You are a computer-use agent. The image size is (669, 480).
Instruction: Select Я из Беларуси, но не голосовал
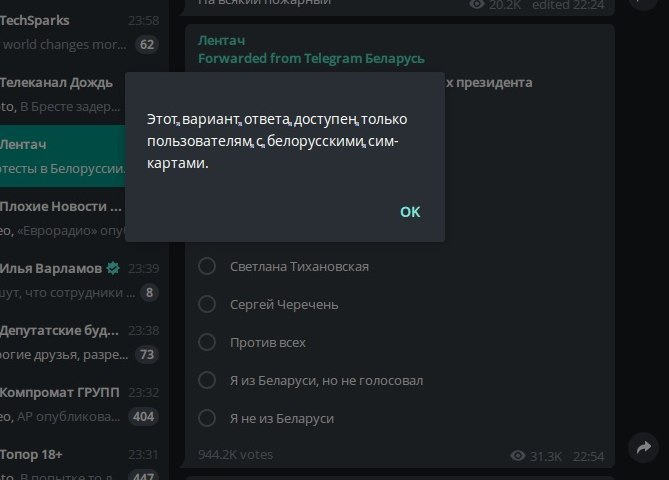[207, 380]
